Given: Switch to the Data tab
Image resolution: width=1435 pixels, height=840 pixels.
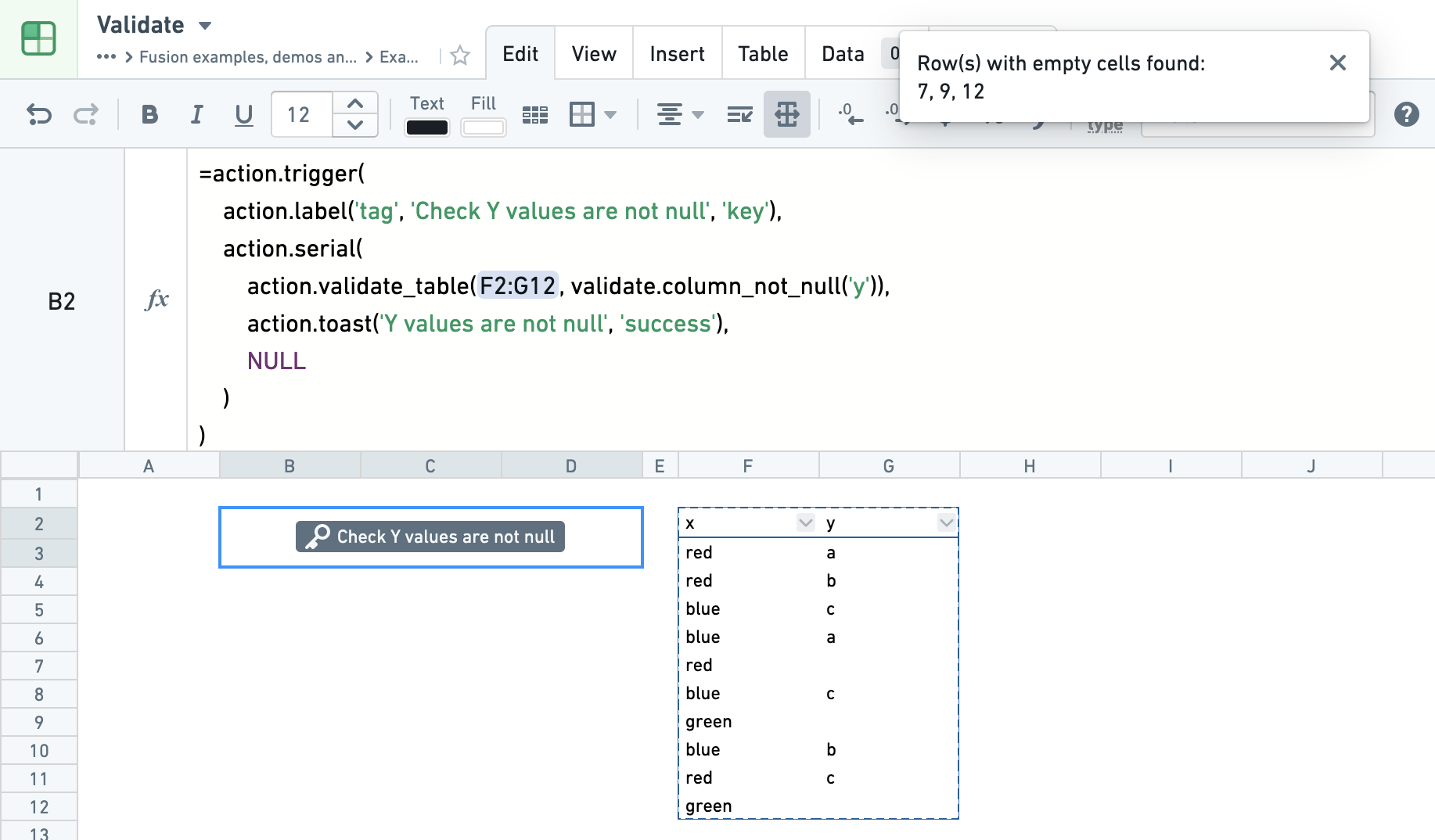Looking at the screenshot, I should click(x=843, y=54).
